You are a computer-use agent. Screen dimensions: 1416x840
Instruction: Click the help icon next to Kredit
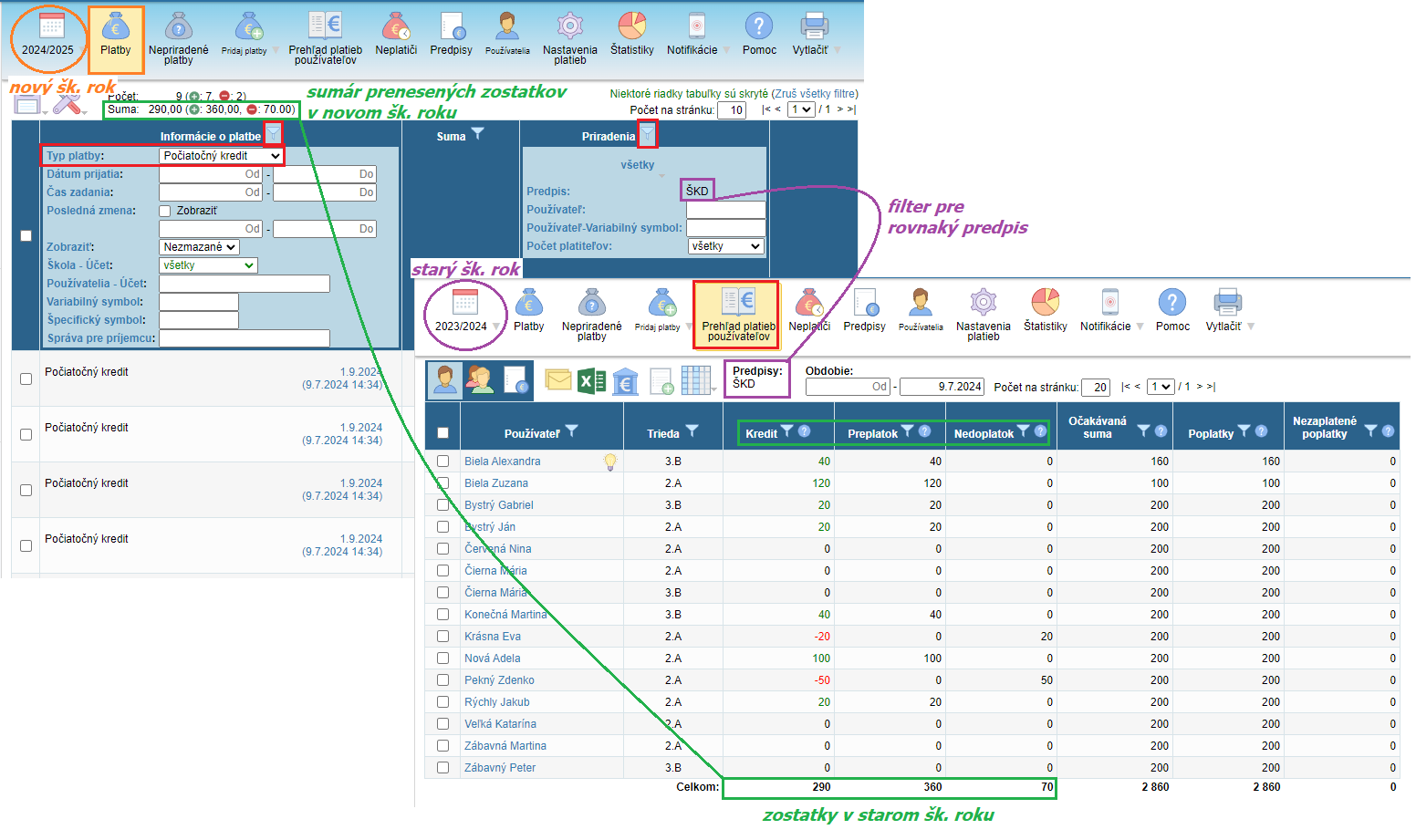(804, 431)
